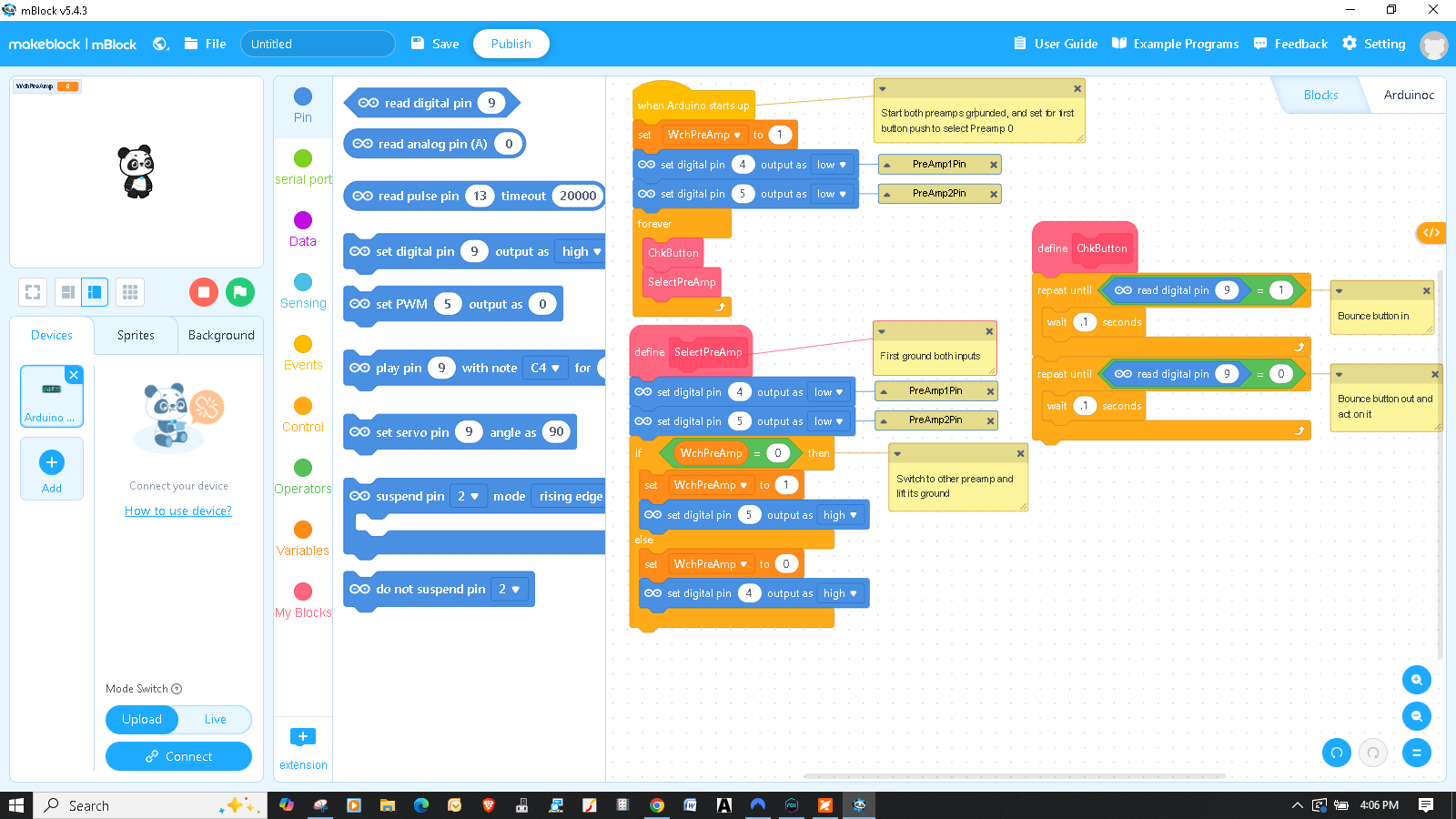The image size is (1456, 819).
Task: Open Setting gear menu
Action: pyautogui.click(x=1374, y=44)
